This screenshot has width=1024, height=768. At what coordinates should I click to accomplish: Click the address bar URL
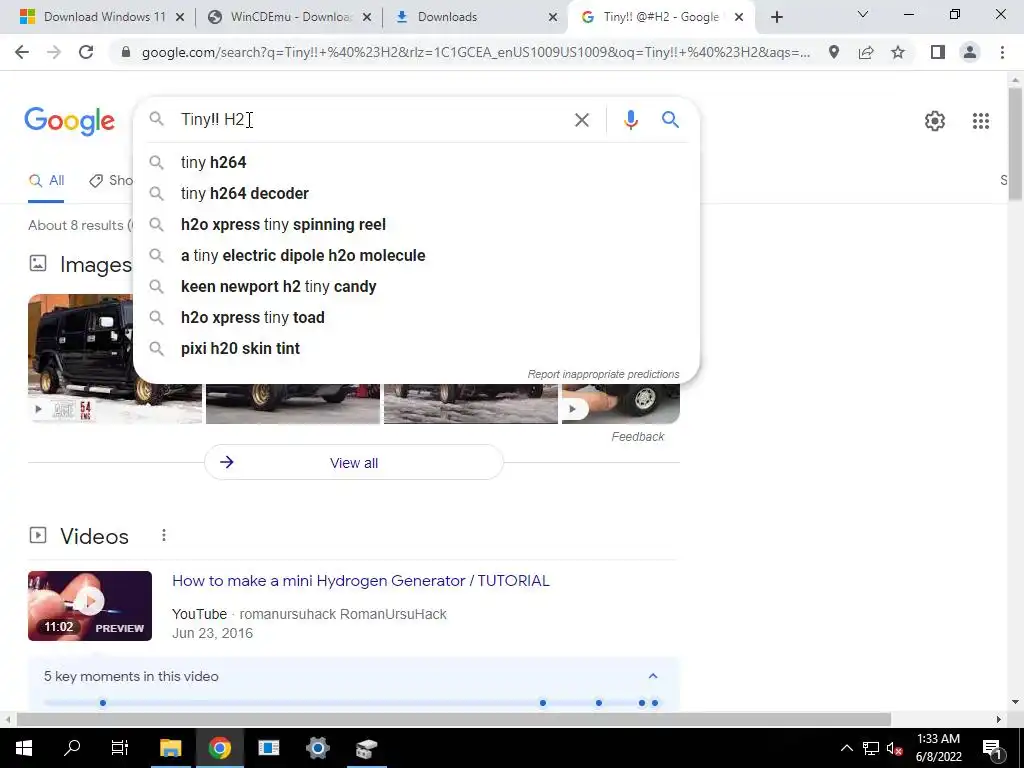point(475,52)
